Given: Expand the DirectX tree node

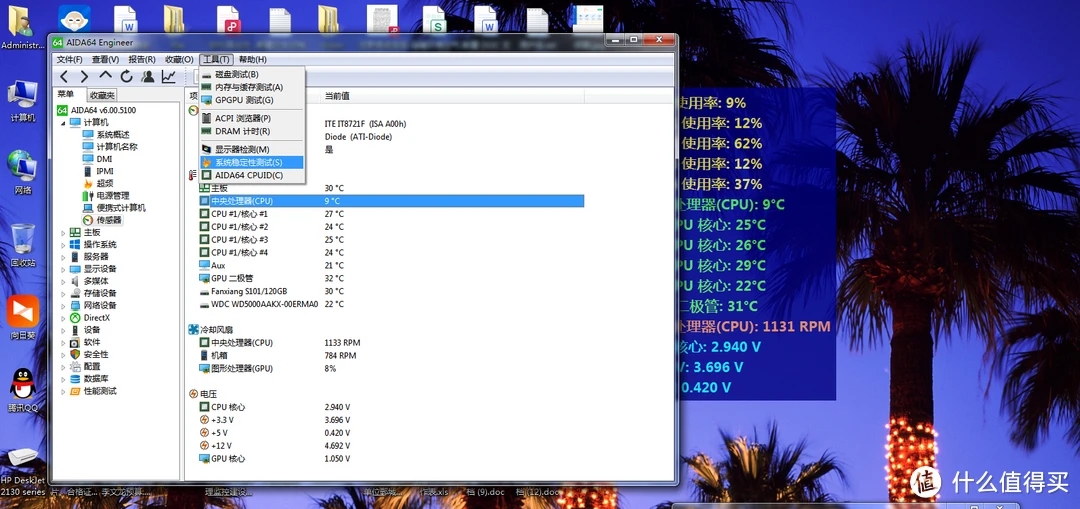Looking at the screenshot, I should 64,318.
